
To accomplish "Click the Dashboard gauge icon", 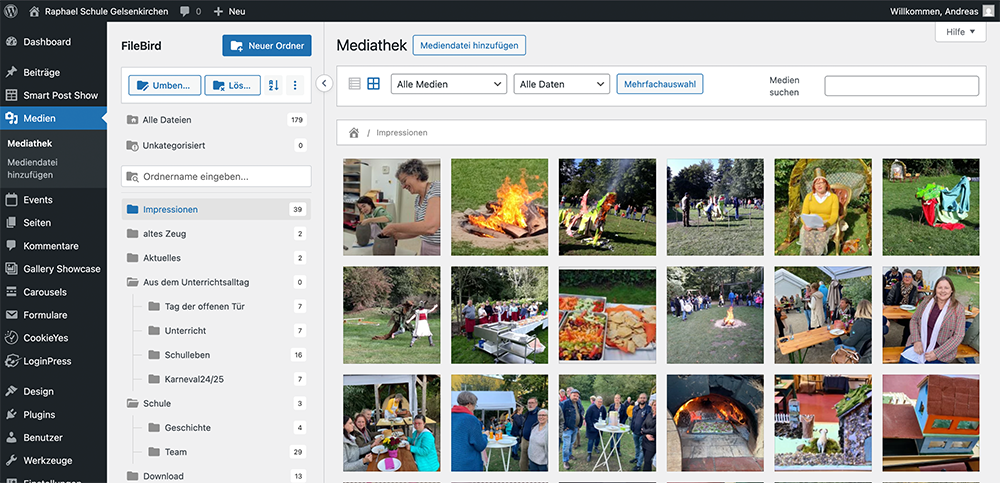I will pos(11,41).
